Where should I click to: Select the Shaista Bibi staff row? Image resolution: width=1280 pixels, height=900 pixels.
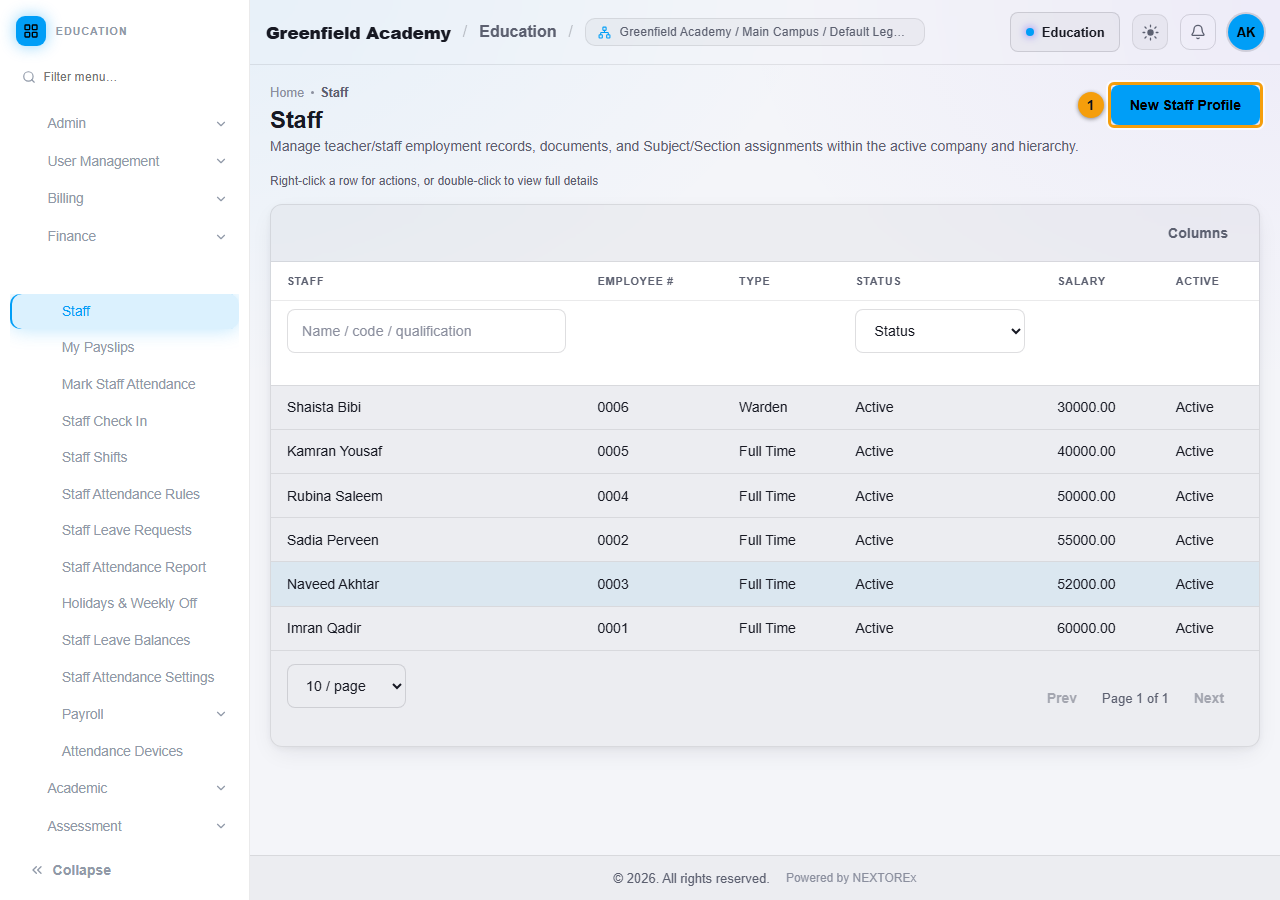click(764, 407)
